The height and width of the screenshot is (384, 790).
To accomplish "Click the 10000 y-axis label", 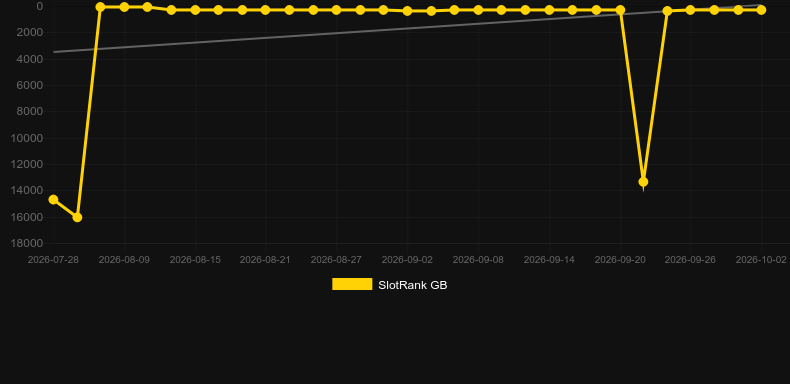I will [x=27, y=139].
